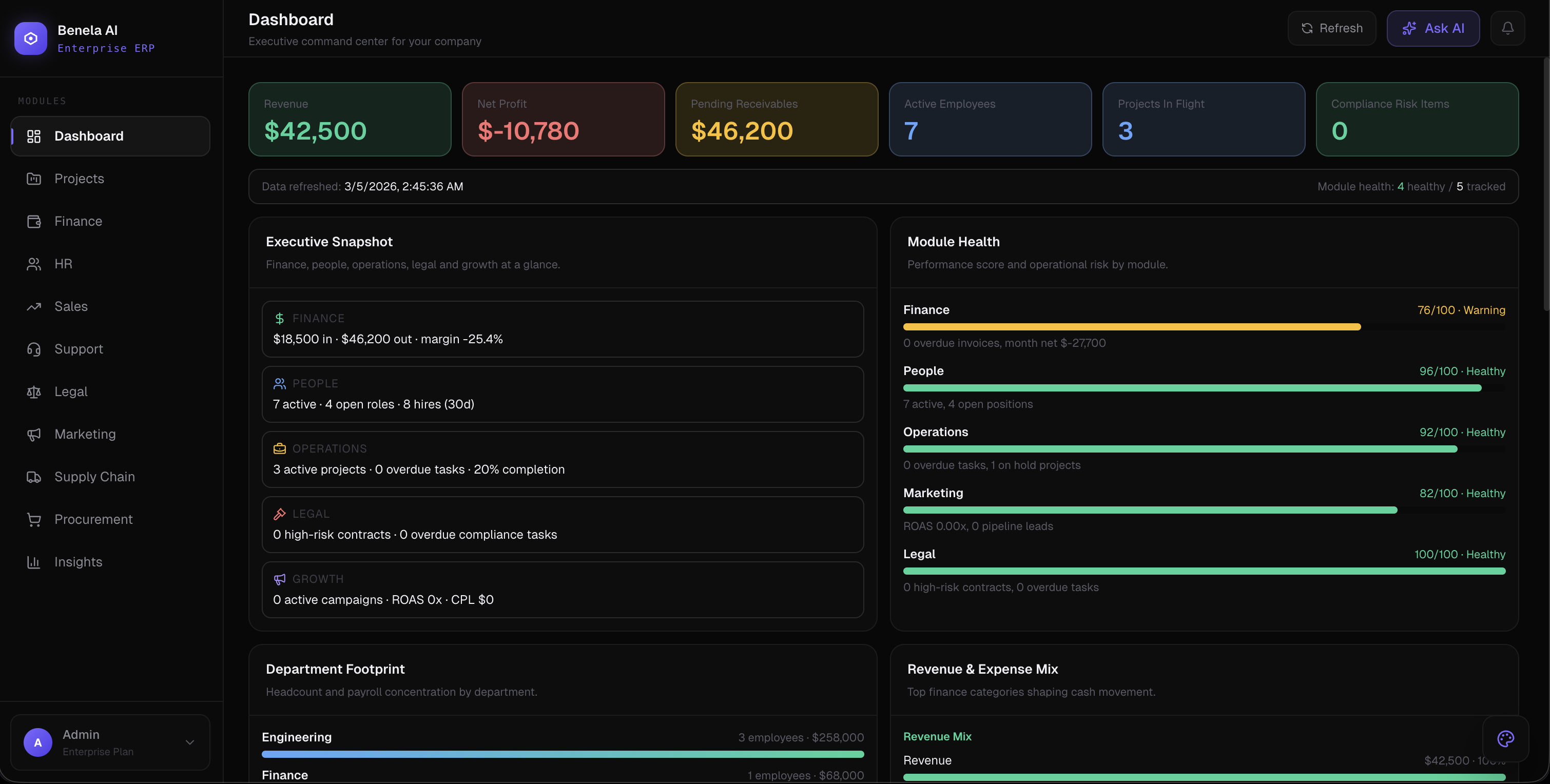Click the Benela AI logo icon
This screenshot has width=1550, height=784.
coord(31,38)
